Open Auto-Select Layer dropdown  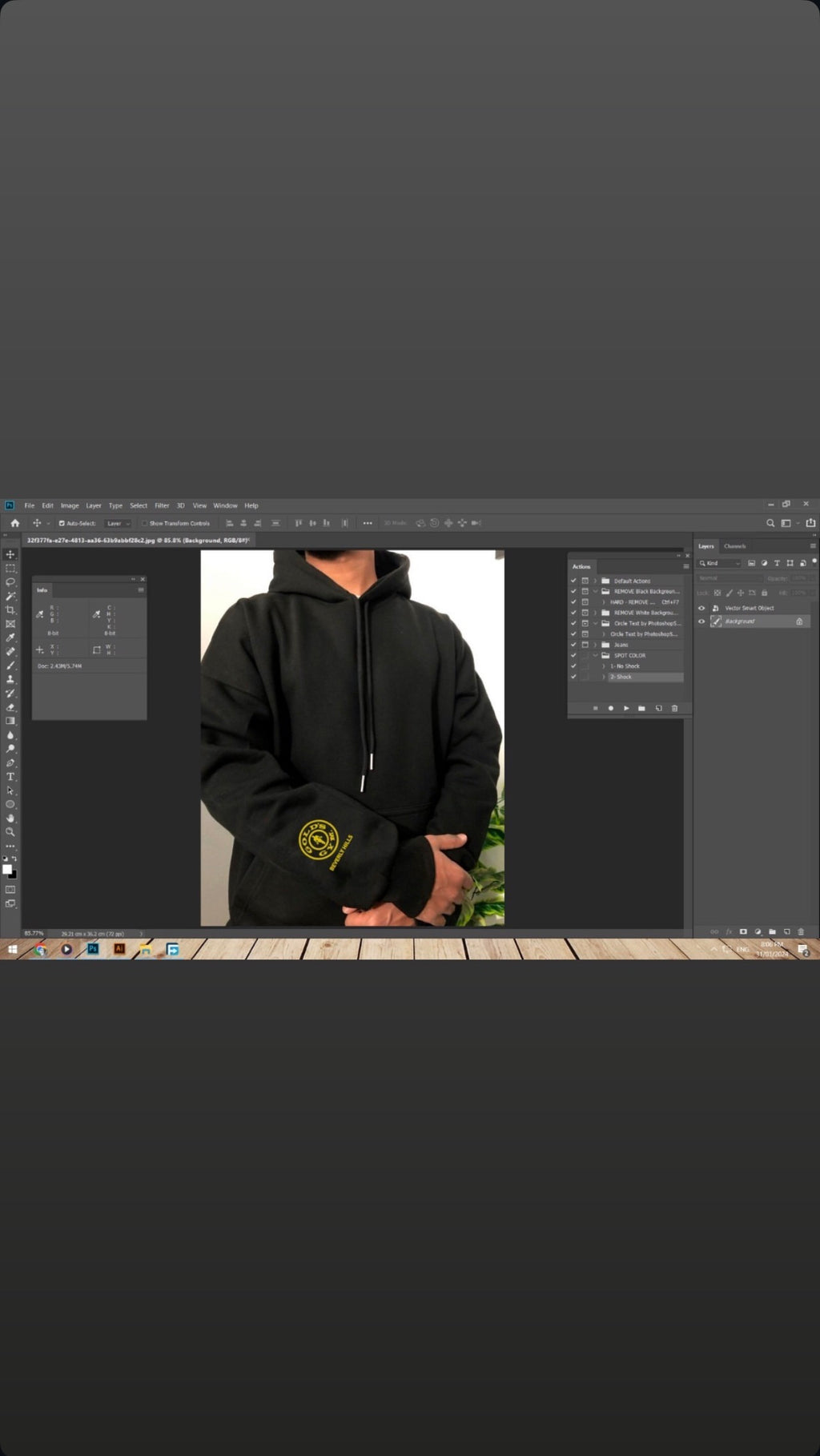[118, 523]
